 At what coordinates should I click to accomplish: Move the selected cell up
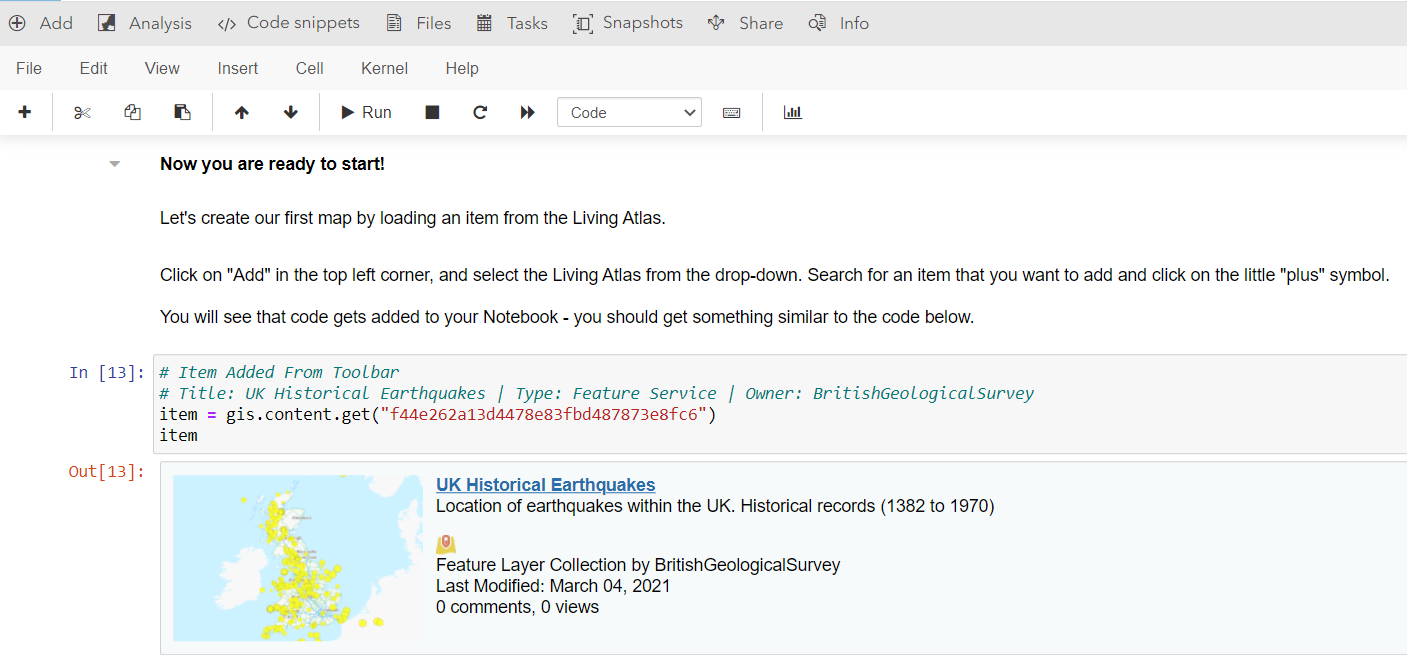pos(241,113)
